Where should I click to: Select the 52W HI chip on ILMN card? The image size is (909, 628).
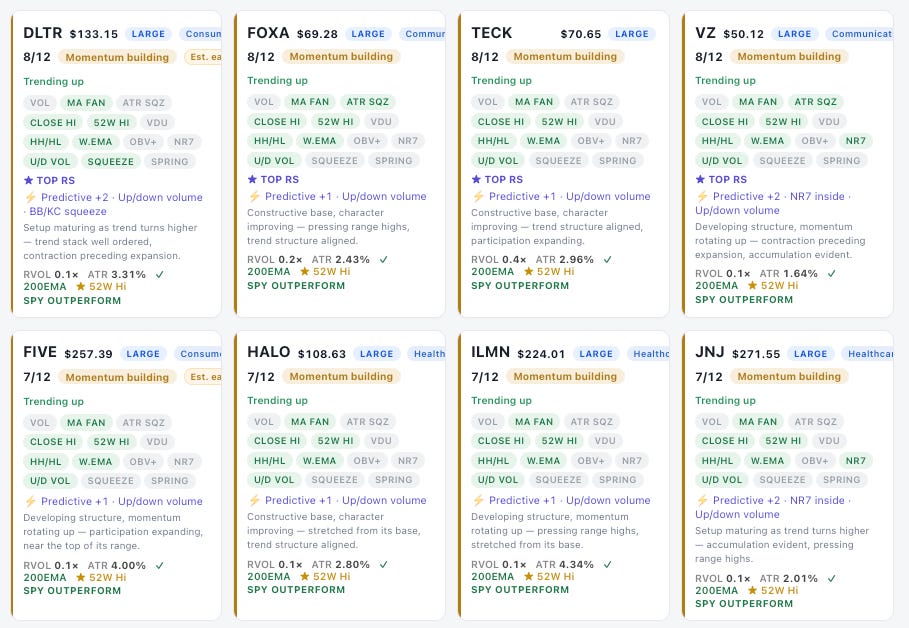[x=559, y=441]
